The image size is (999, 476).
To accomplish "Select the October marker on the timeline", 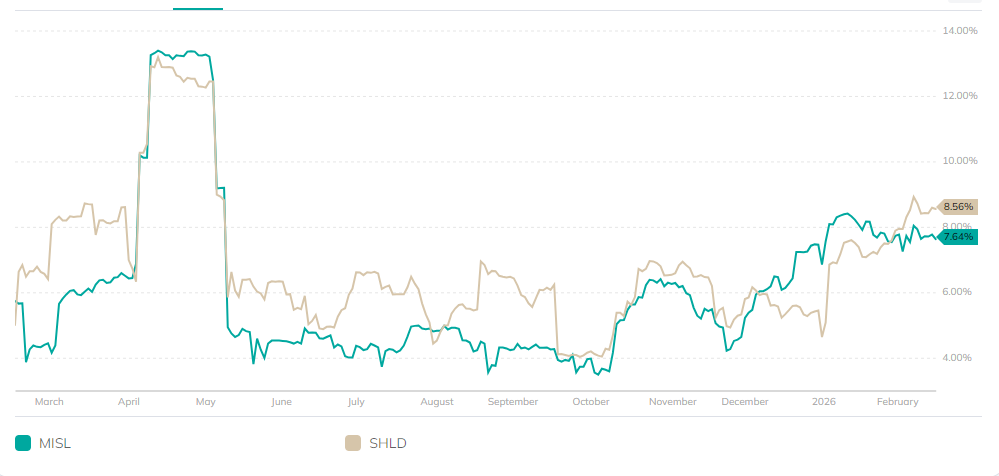I will [x=591, y=402].
